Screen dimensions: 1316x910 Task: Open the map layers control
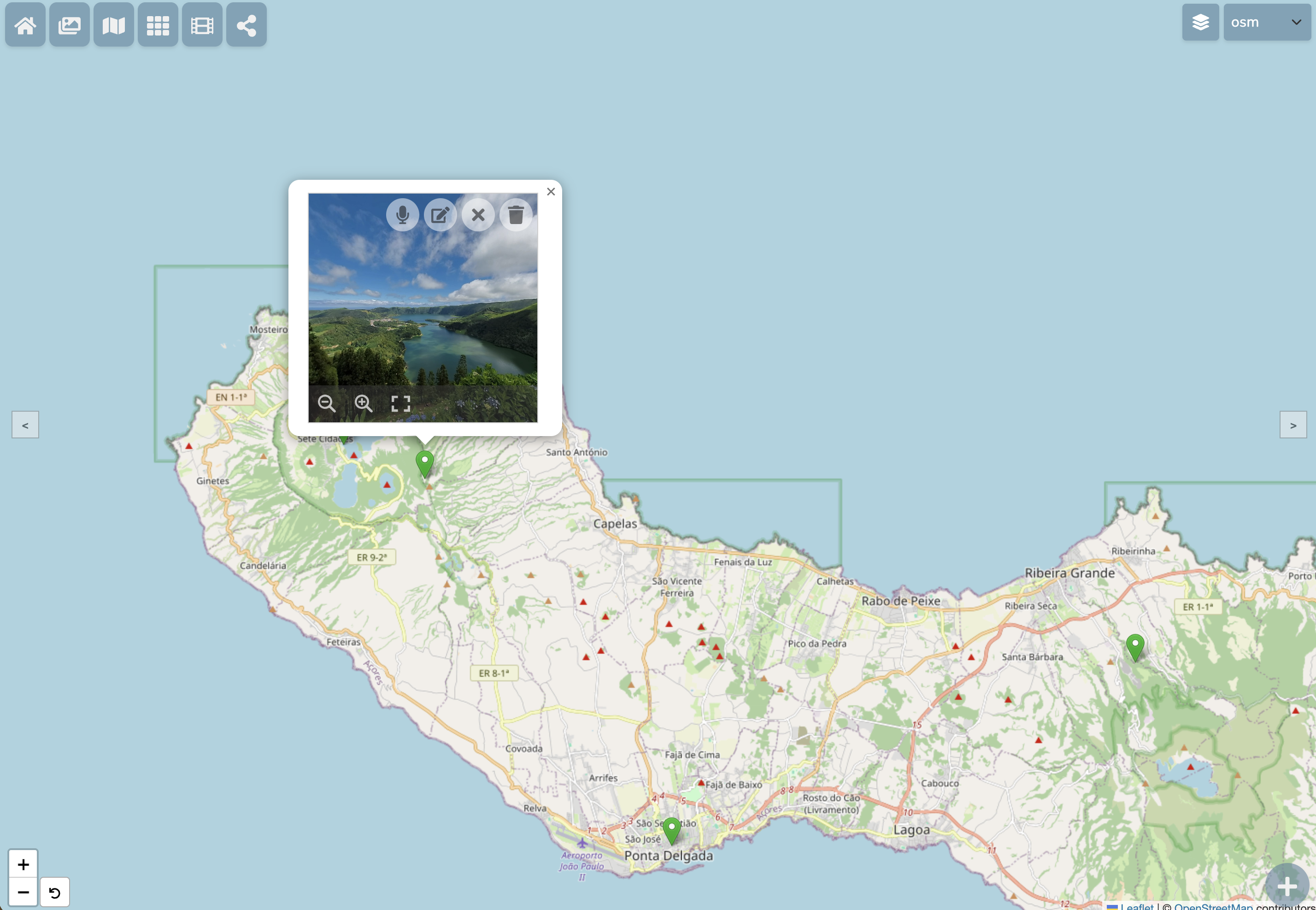click(1200, 22)
